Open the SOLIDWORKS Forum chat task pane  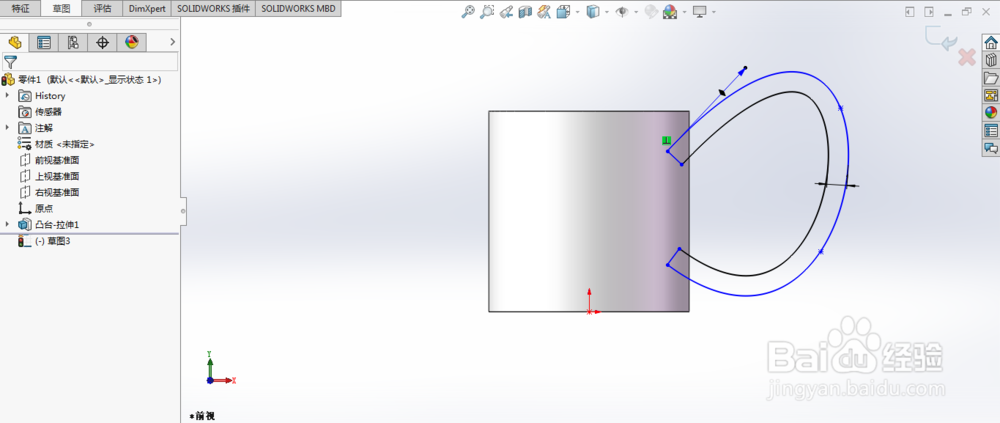point(990,148)
